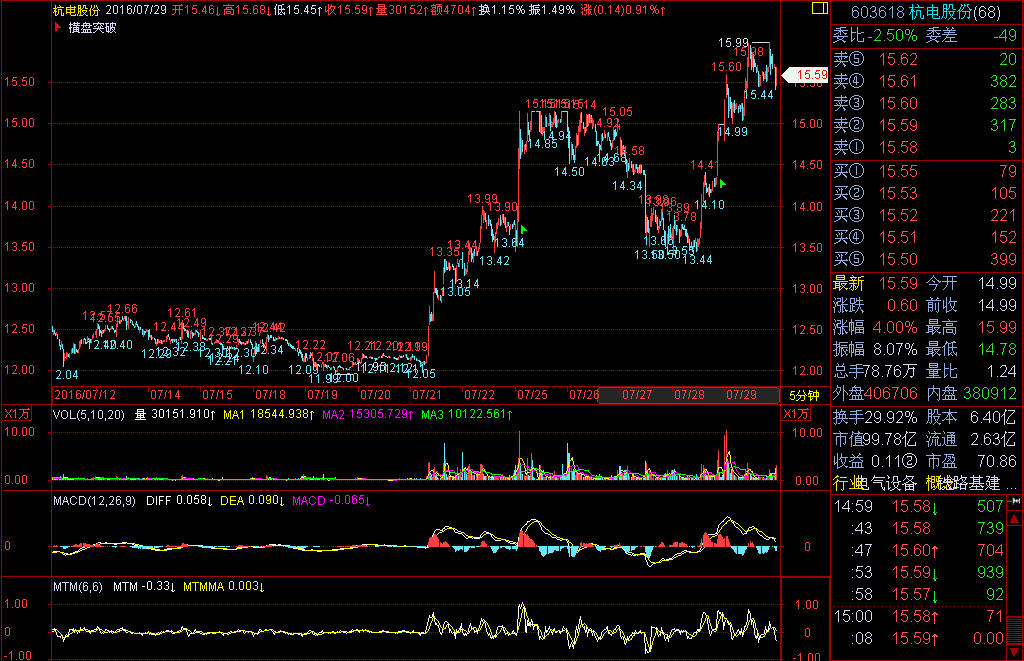Open the 行业 industry link
The width and height of the screenshot is (1024, 661).
click(846, 483)
